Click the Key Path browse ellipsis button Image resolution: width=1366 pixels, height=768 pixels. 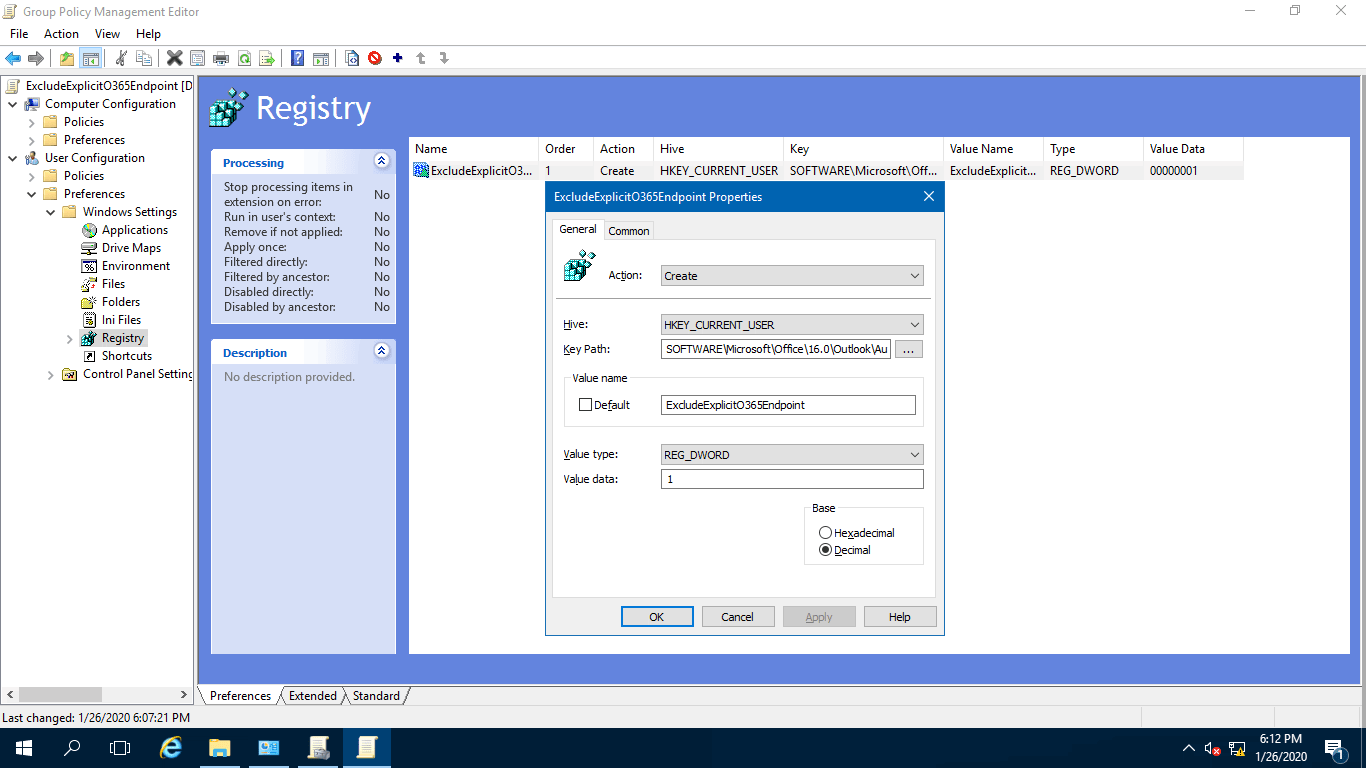[x=908, y=350]
